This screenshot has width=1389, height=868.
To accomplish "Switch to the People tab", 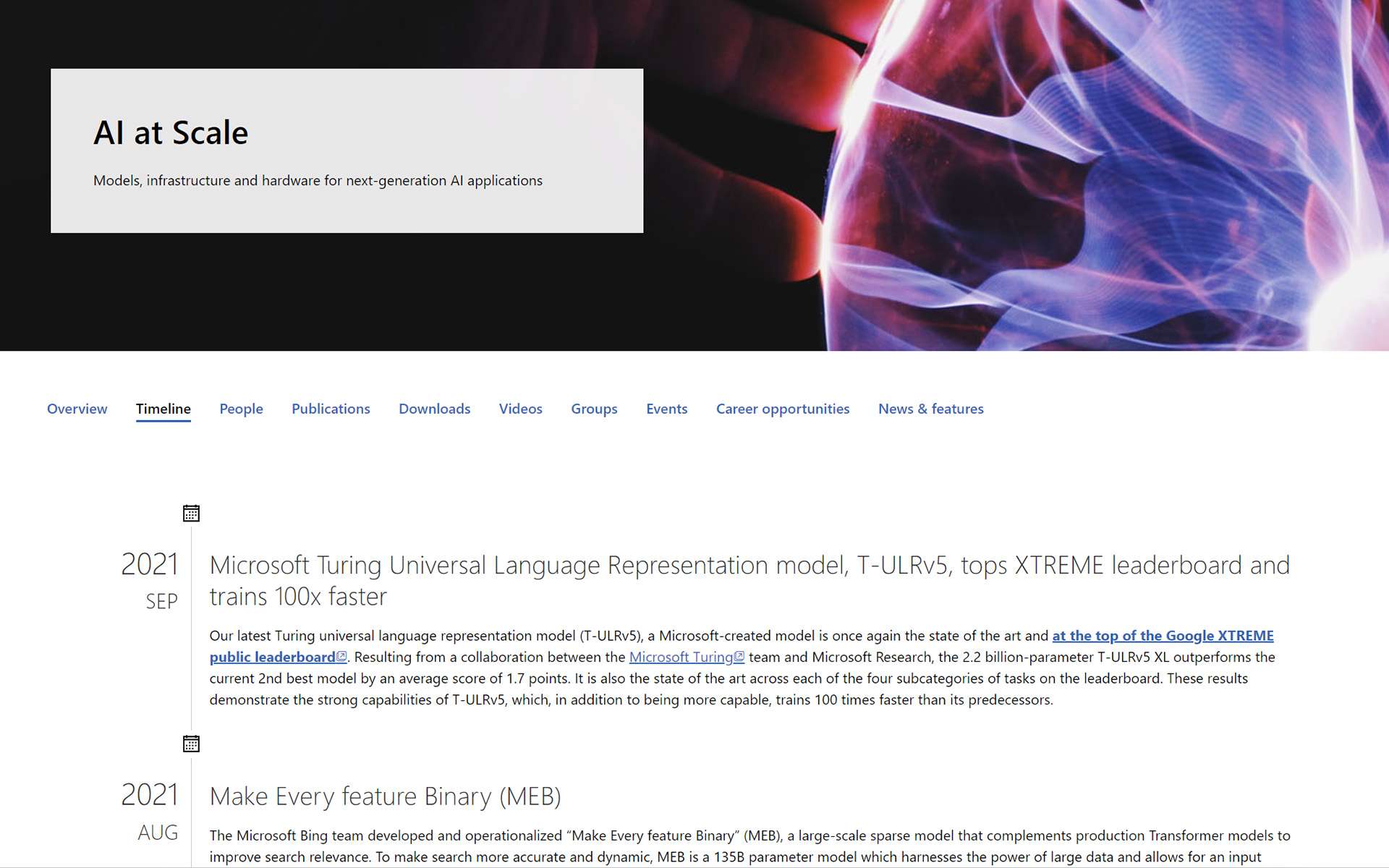I will pyautogui.click(x=241, y=409).
